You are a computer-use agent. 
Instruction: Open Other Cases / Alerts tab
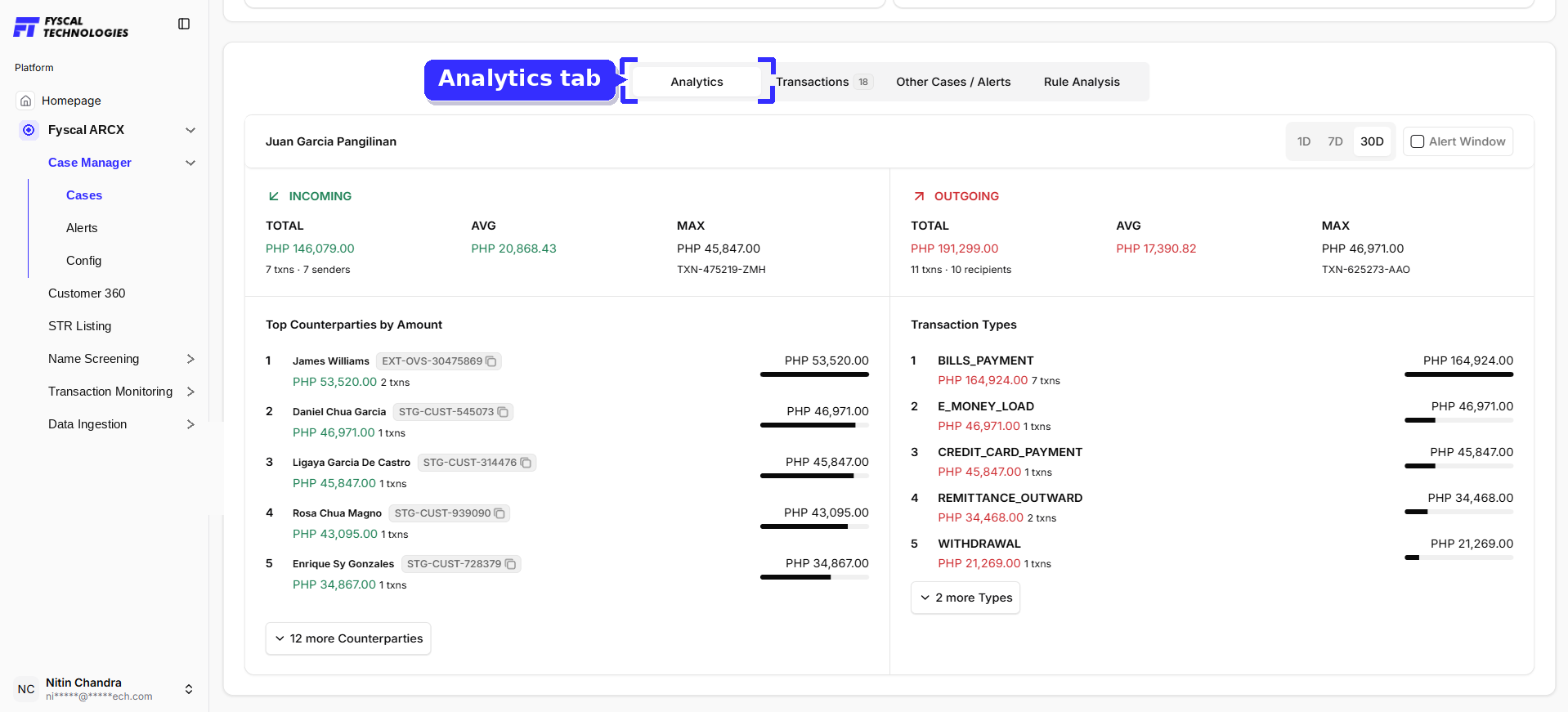pyautogui.click(x=953, y=82)
